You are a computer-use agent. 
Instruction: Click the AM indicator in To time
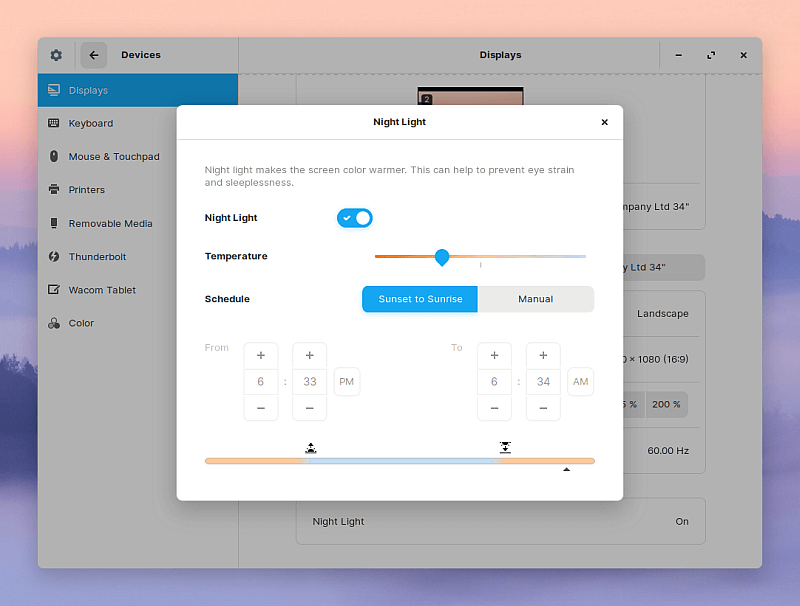click(580, 381)
